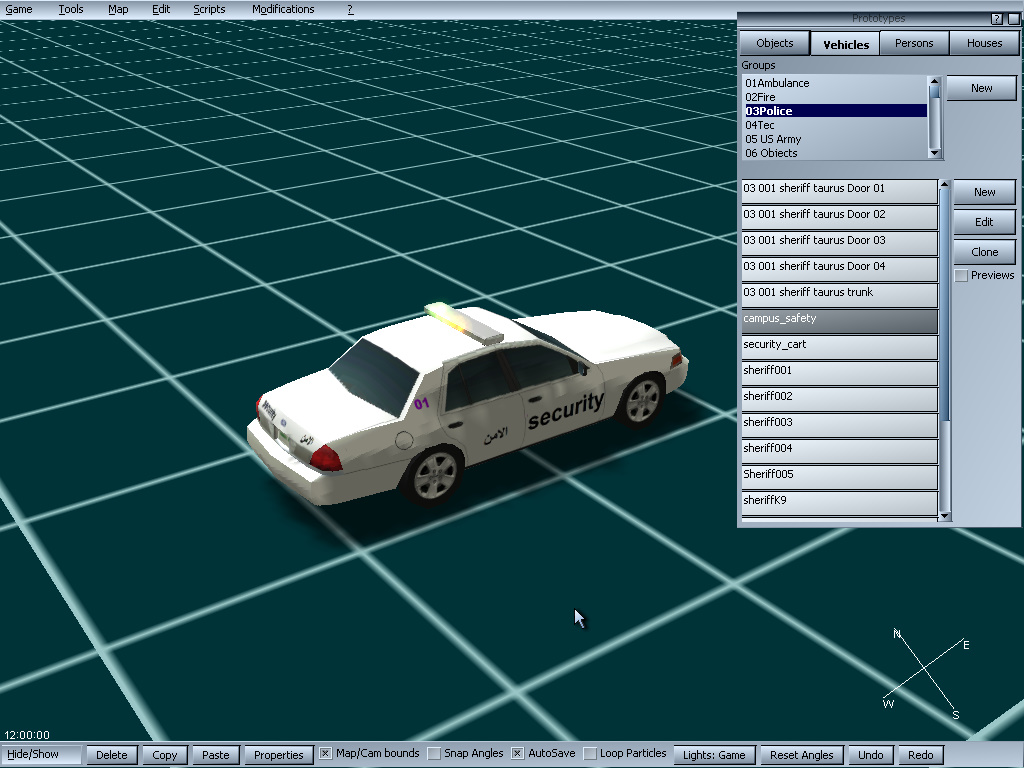Click the Prototypes panel help question mark icon
This screenshot has height=768, width=1024.
pyautogui.click(x=996, y=19)
